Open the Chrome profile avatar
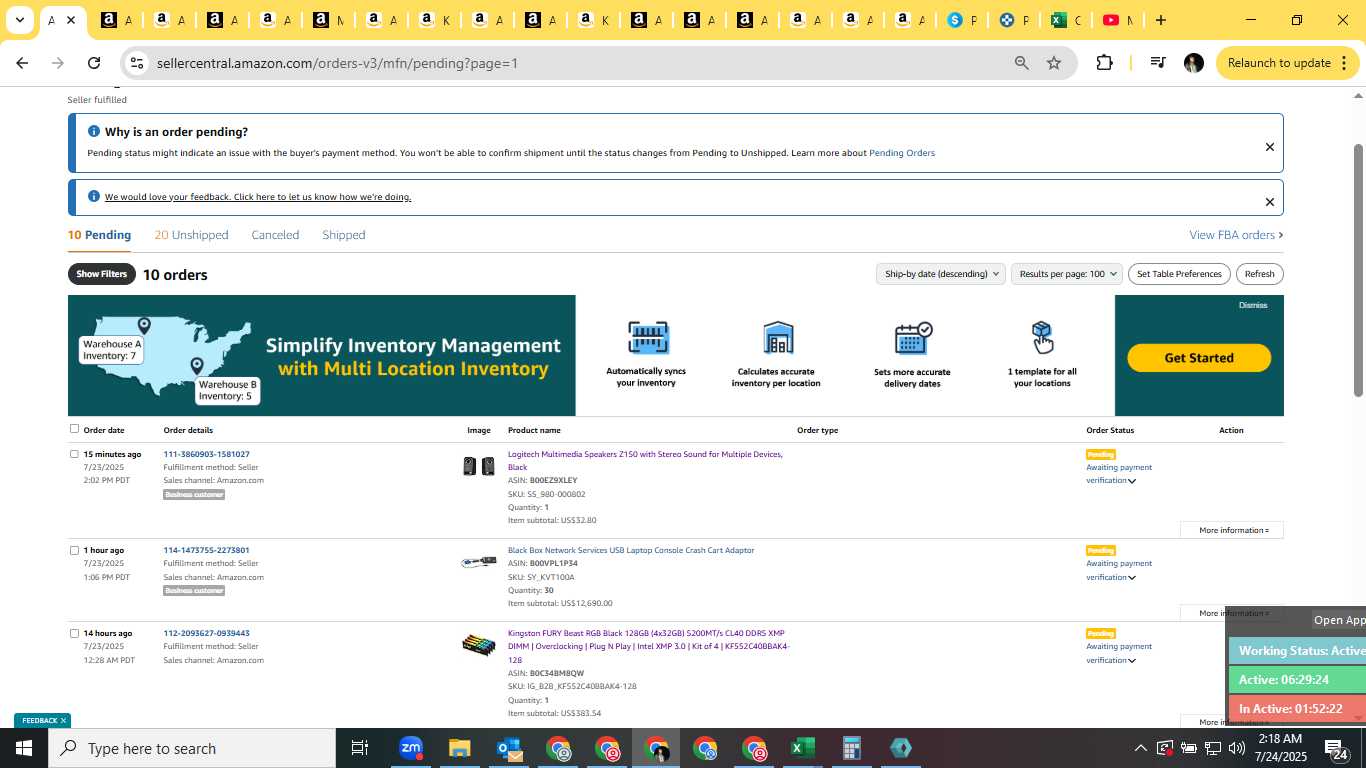 click(x=1193, y=63)
